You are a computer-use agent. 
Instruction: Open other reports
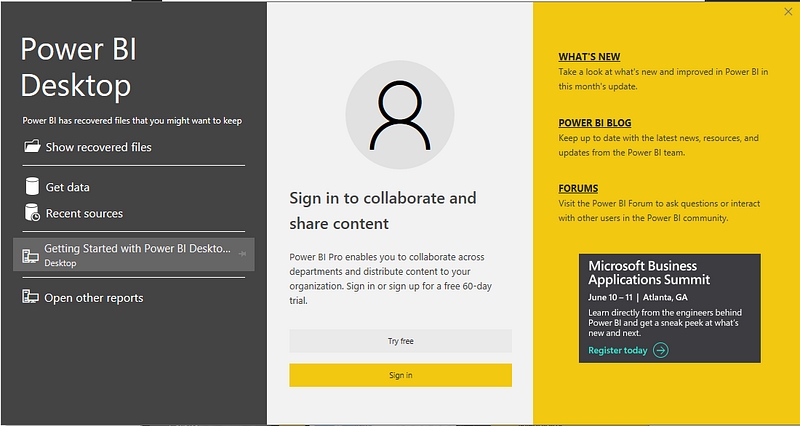[x=93, y=298]
